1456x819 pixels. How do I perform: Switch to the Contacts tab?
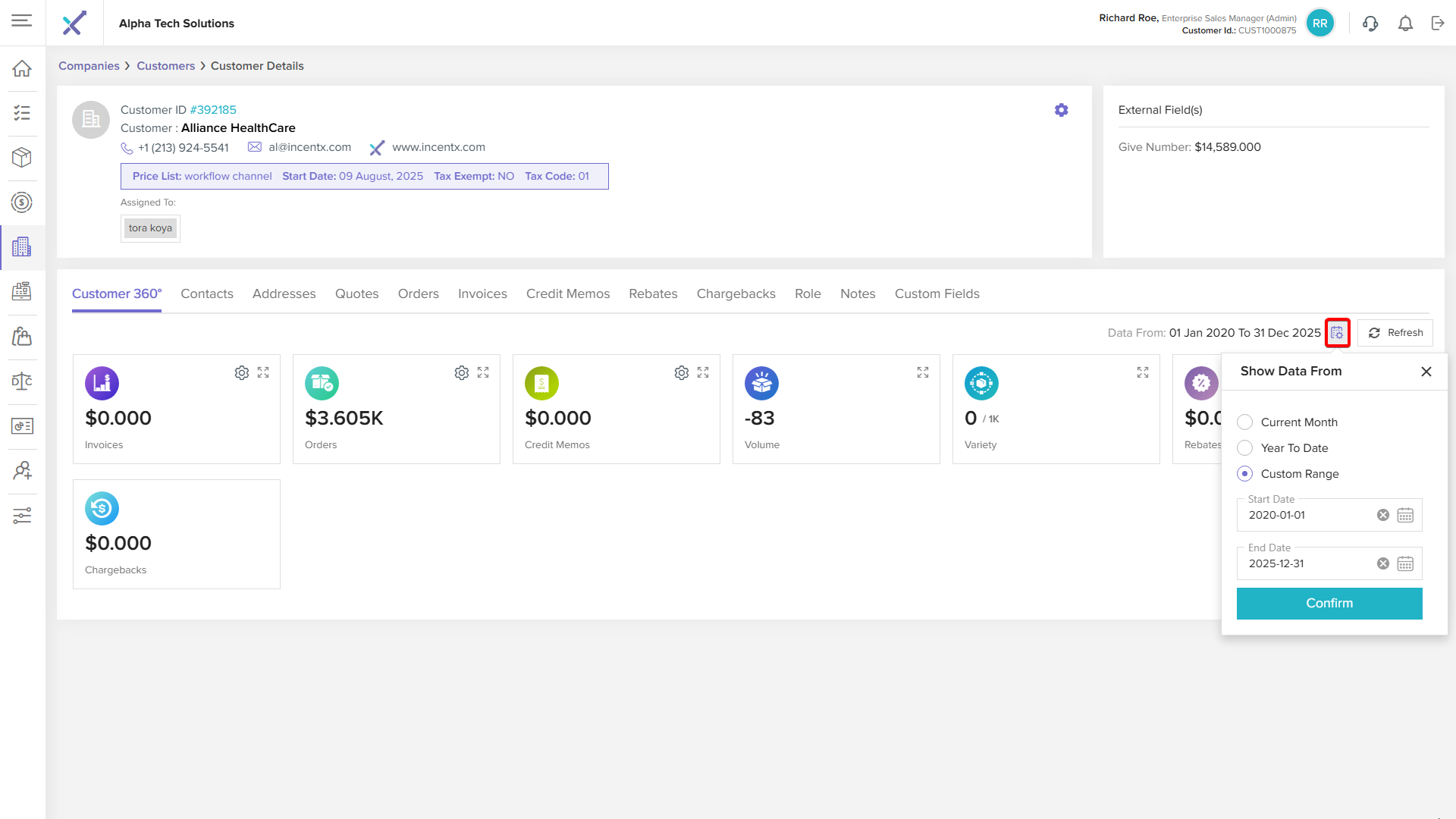click(x=206, y=293)
